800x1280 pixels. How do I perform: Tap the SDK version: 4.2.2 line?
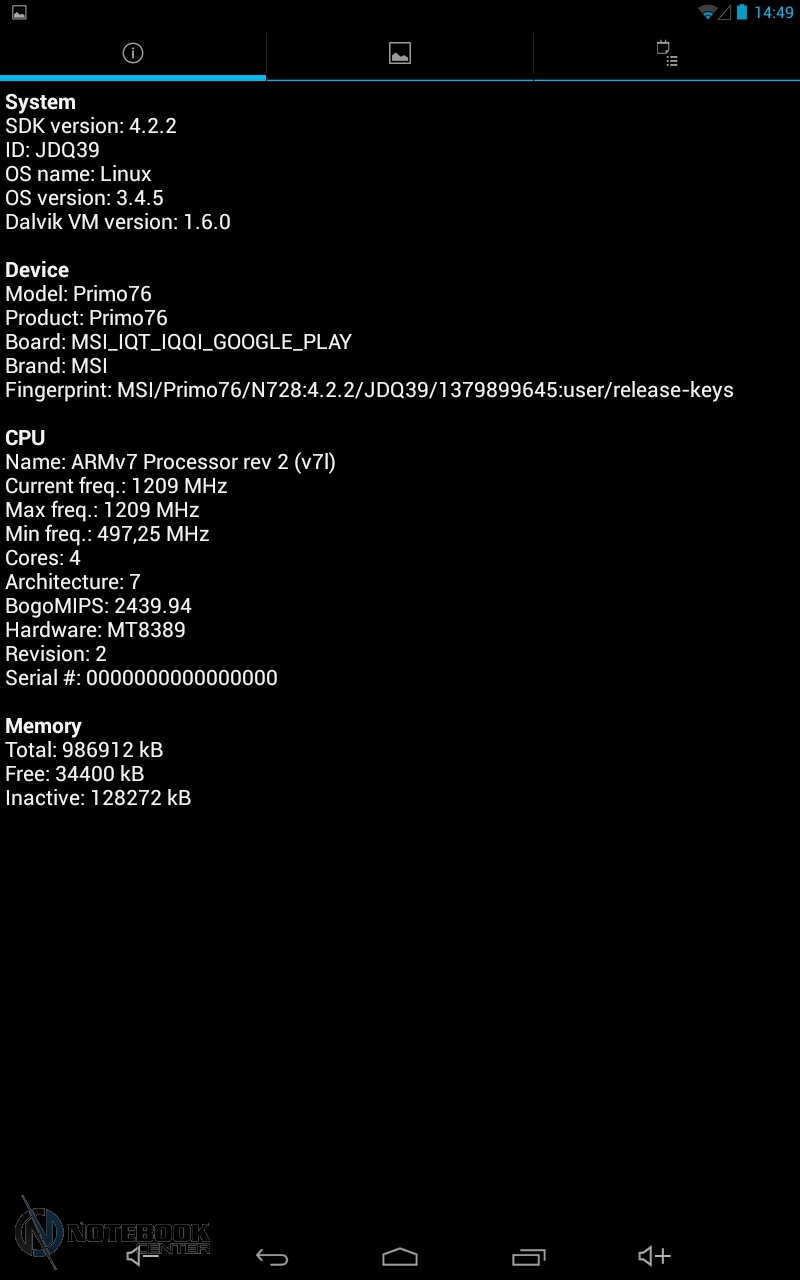[91, 126]
